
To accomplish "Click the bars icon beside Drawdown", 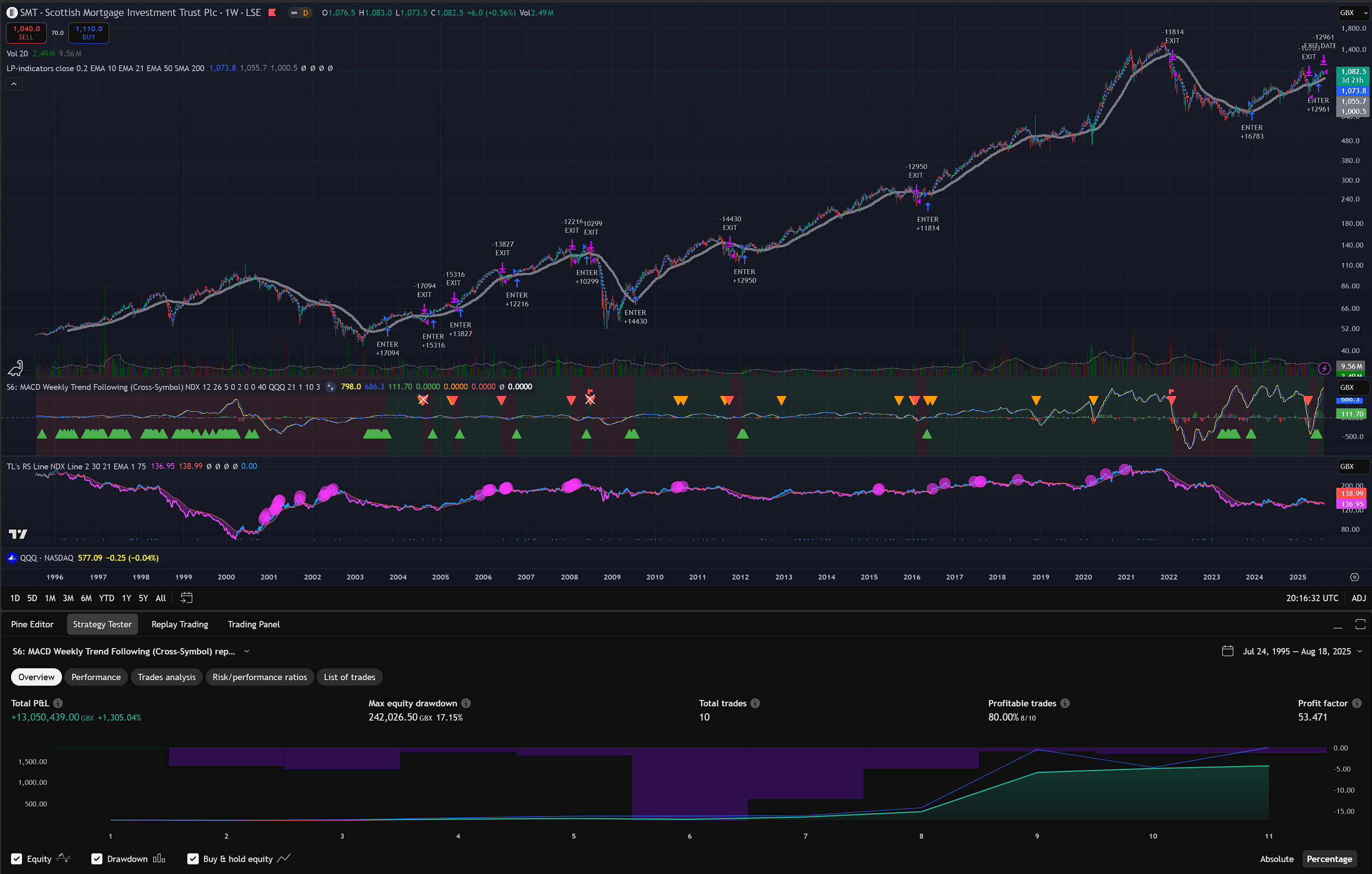I will coord(159,858).
